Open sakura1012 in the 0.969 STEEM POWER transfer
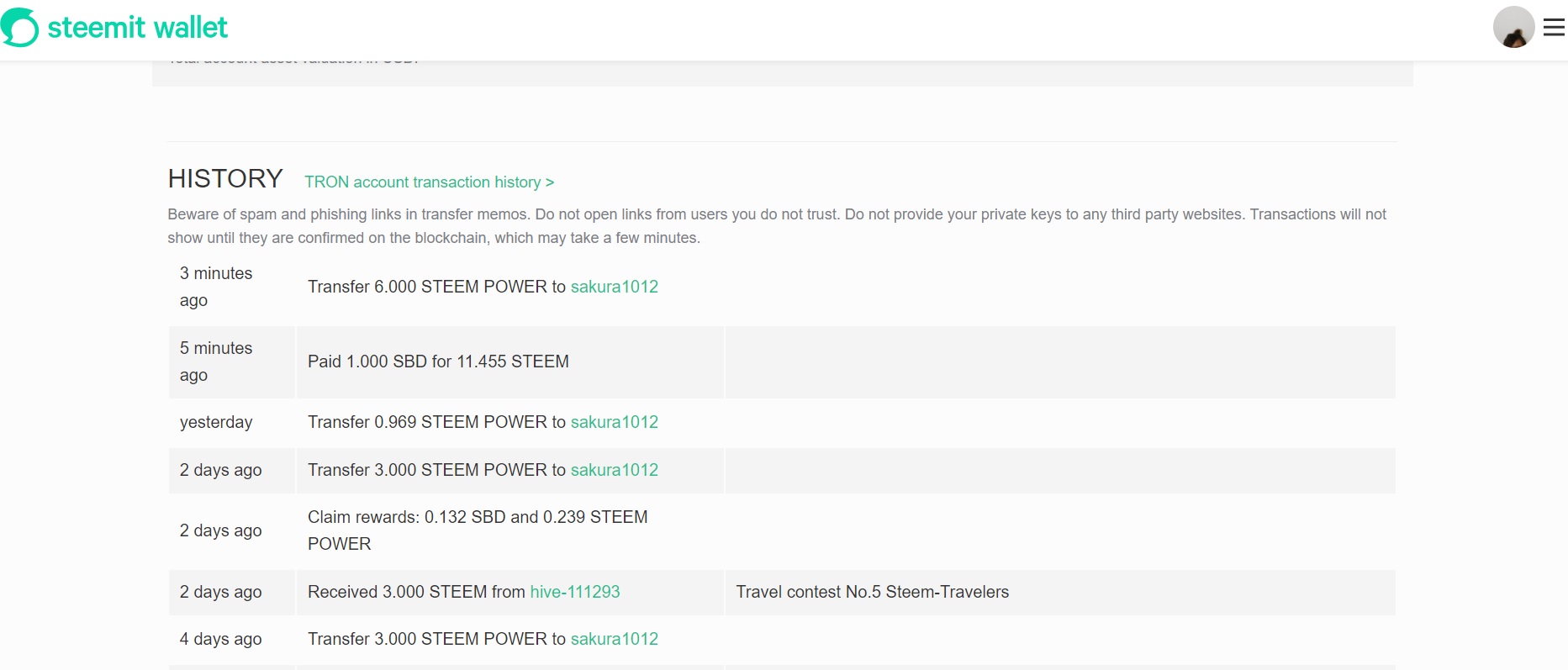Screen dimensions: 1568x670 point(615,422)
